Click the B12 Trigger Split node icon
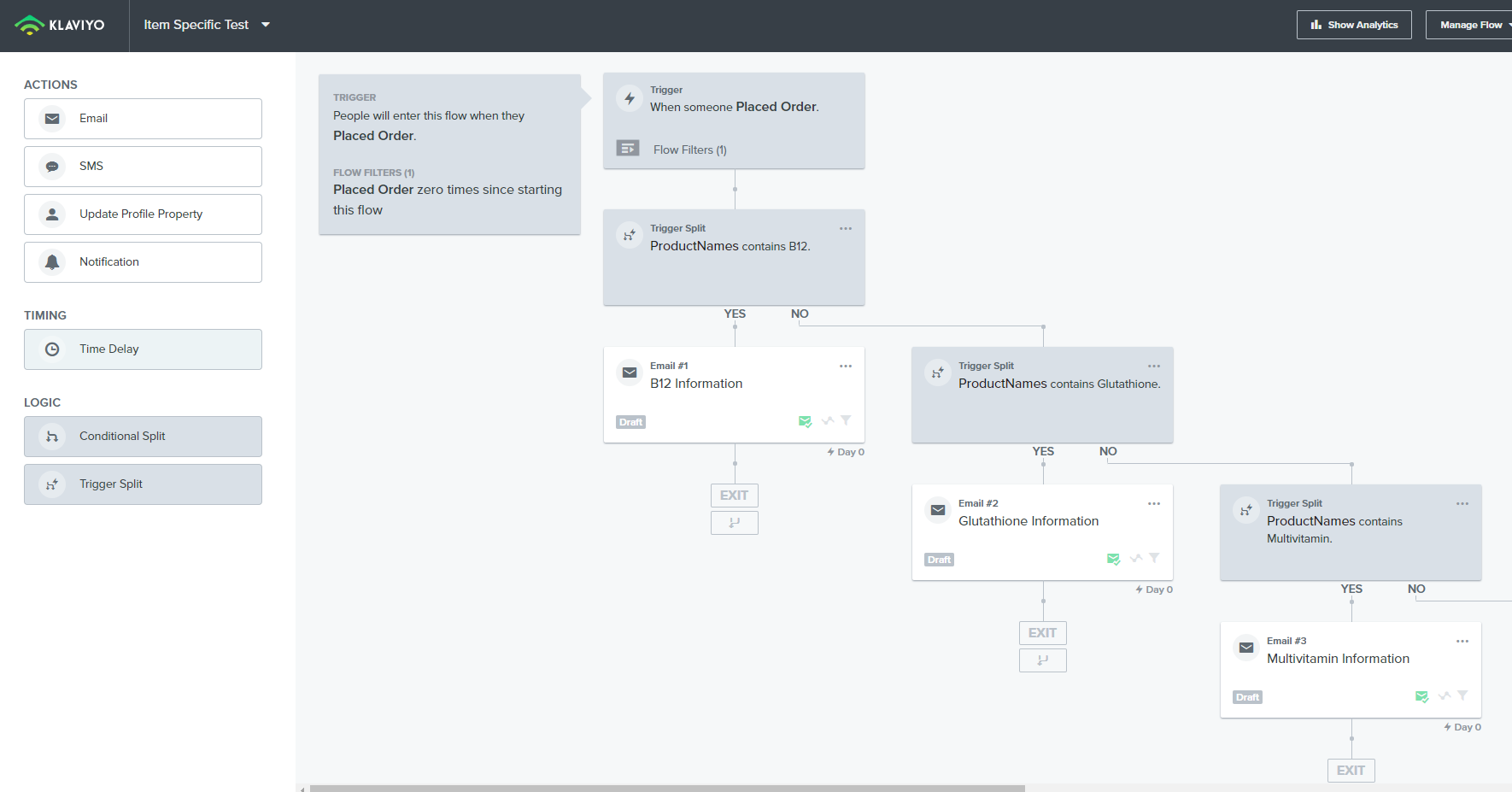The height and width of the screenshot is (792, 1512). tap(630, 235)
